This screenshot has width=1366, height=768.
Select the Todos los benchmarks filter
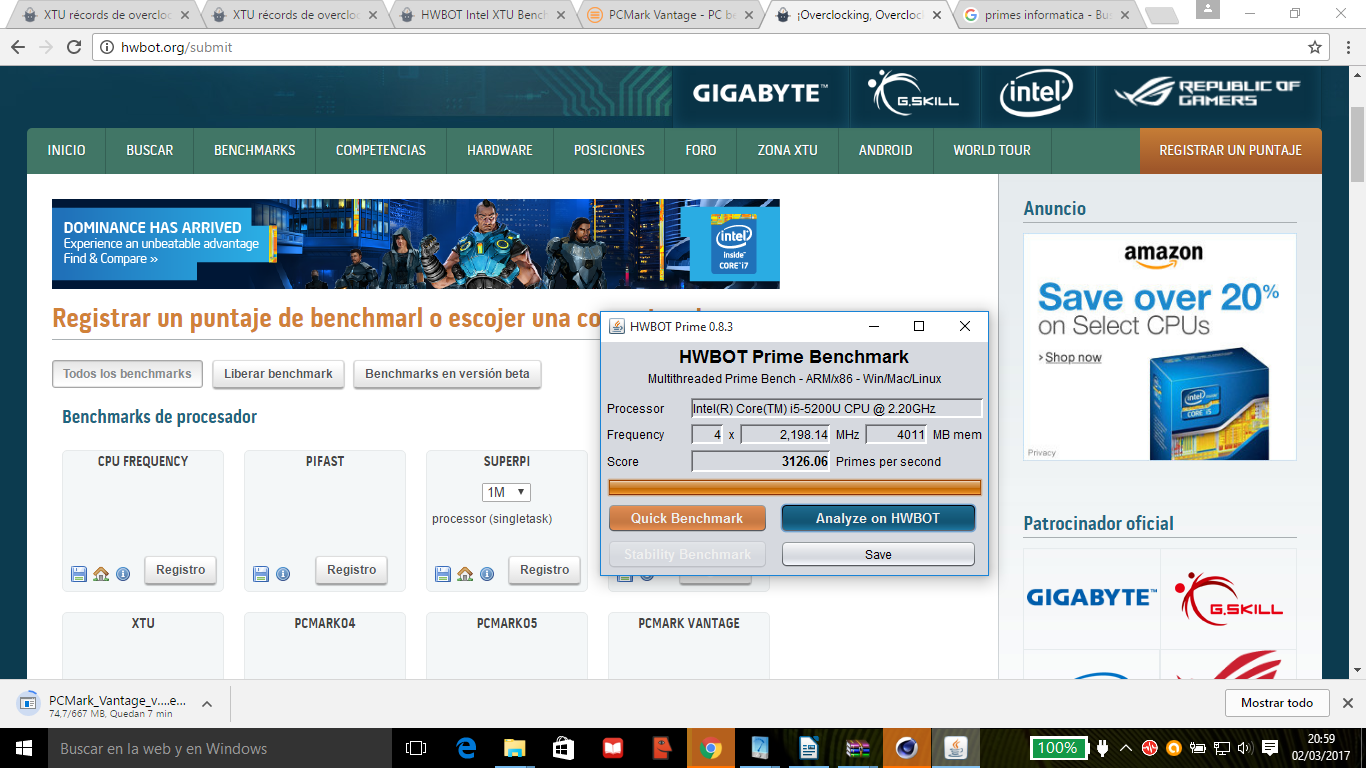tap(127, 374)
